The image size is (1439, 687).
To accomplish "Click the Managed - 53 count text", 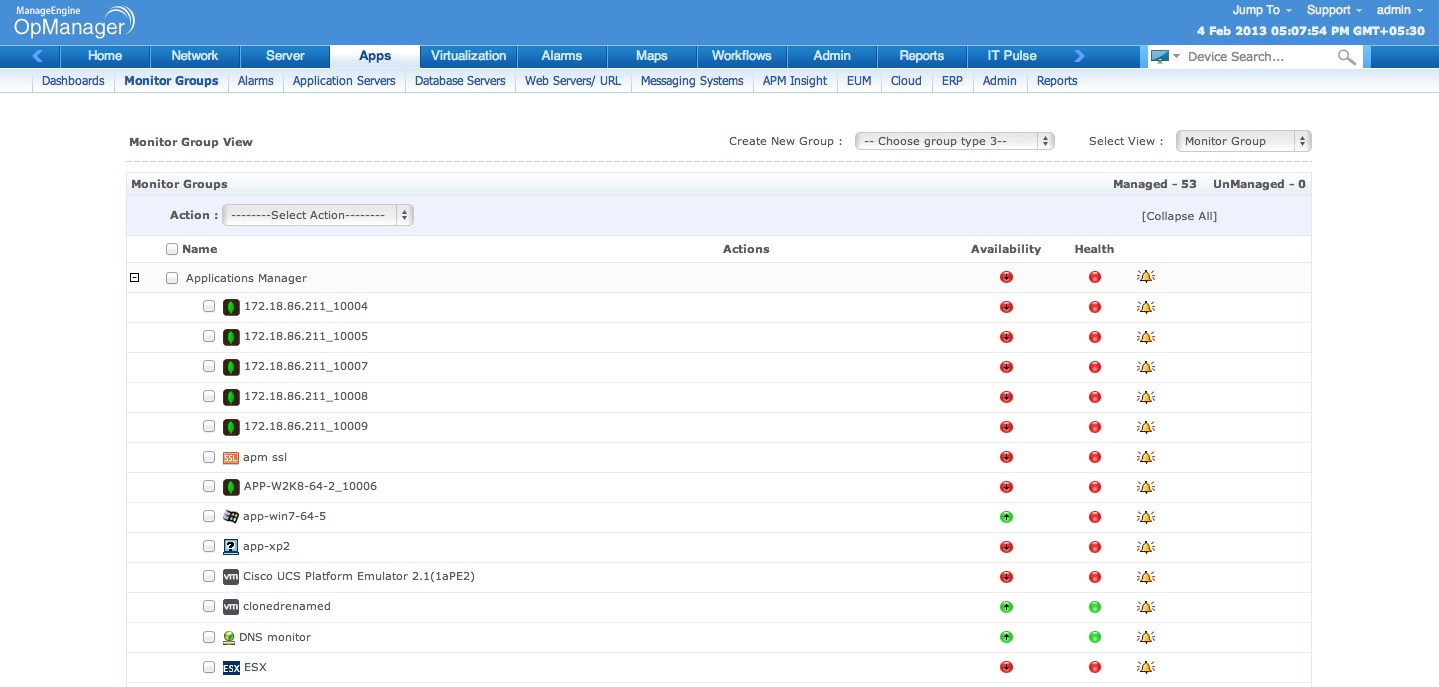I will (x=1155, y=184).
